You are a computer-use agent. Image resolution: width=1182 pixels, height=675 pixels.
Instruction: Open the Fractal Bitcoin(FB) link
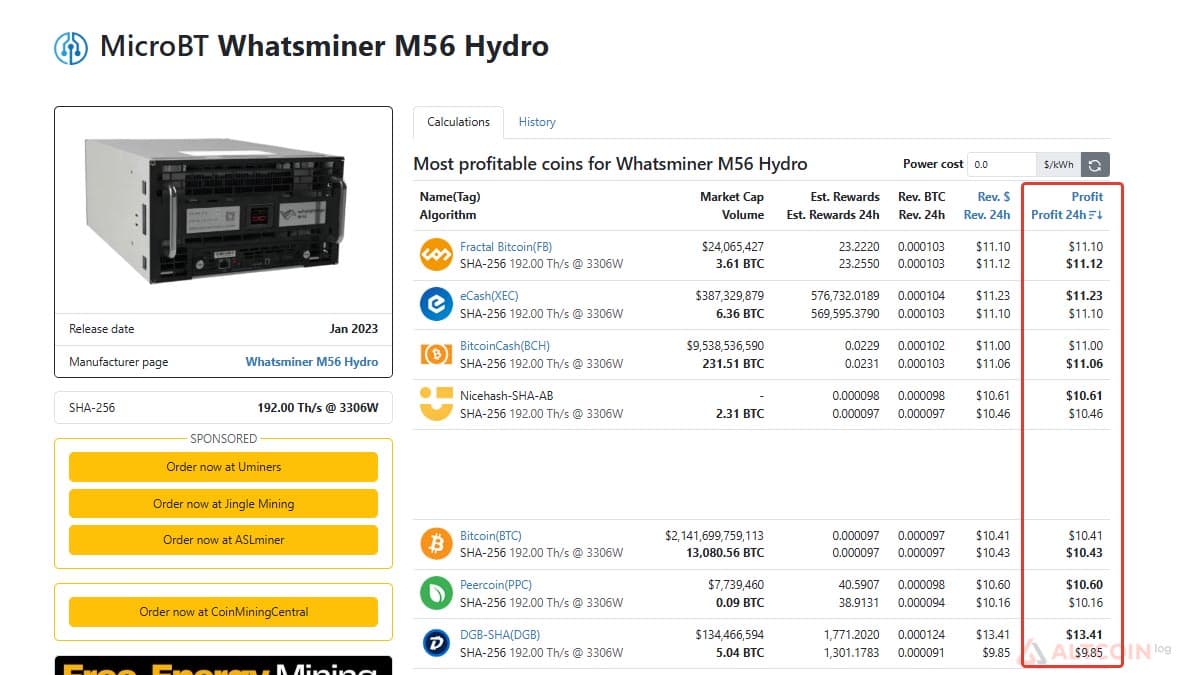click(x=506, y=247)
